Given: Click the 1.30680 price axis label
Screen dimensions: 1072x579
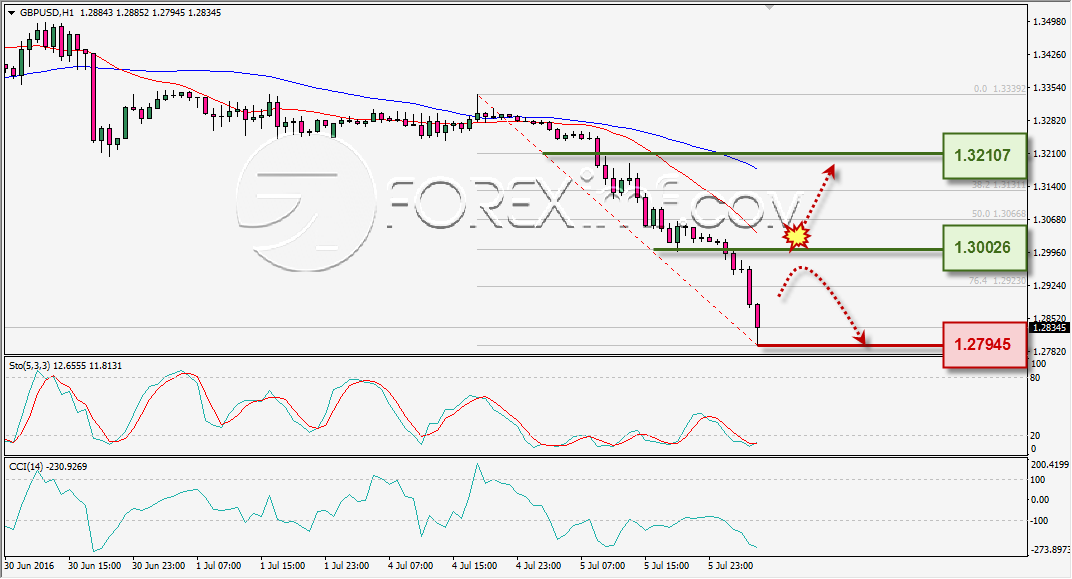Looking at the screenshot, I should (1049, 219).
